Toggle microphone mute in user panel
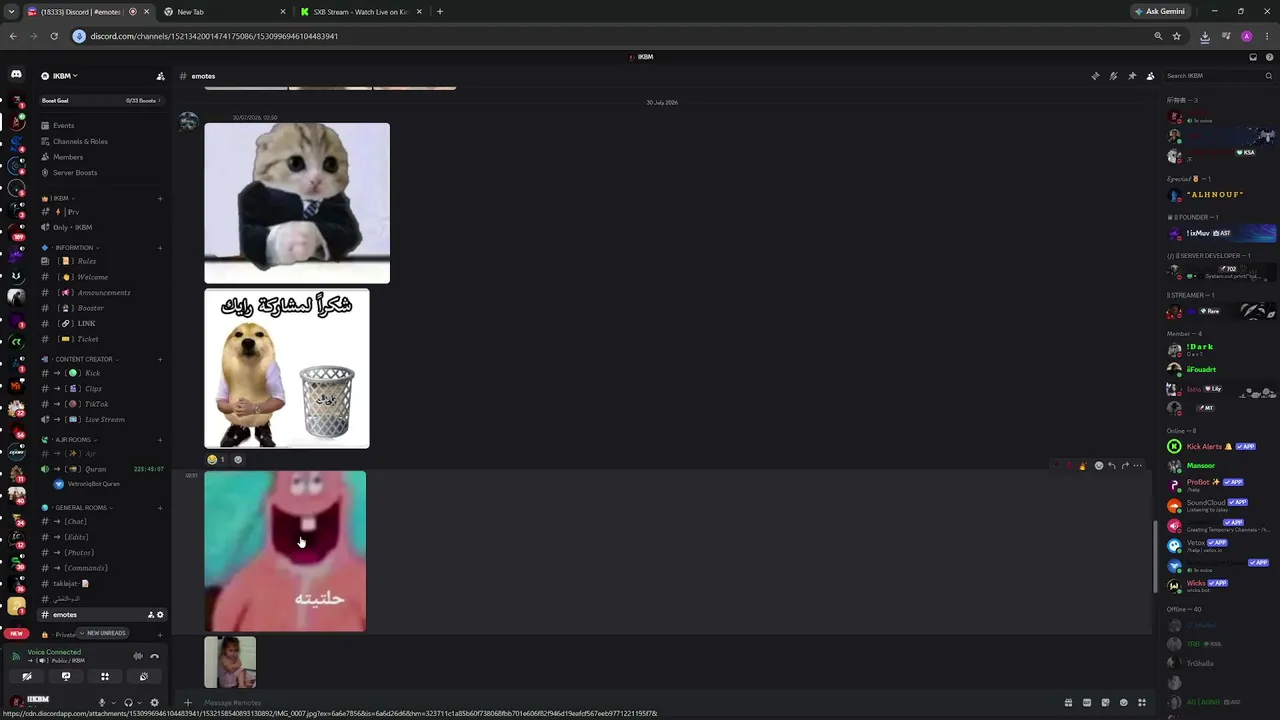 click(101, 702)
